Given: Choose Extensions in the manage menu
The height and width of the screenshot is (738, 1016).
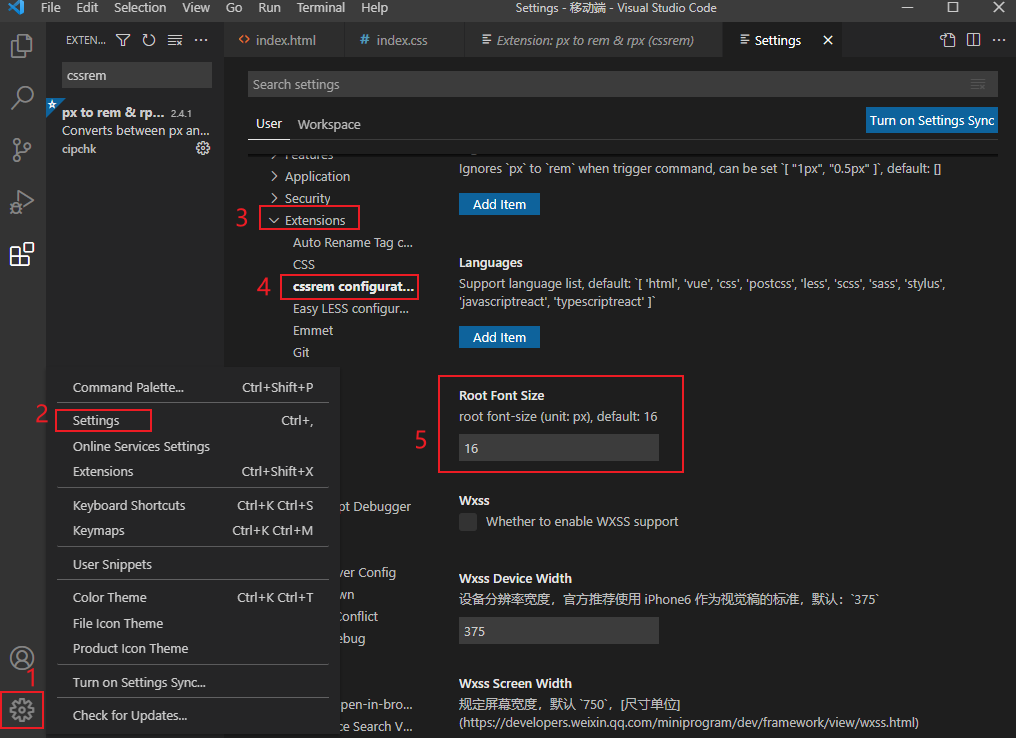Looking at the screenshot, I should [x=192, y=472].
